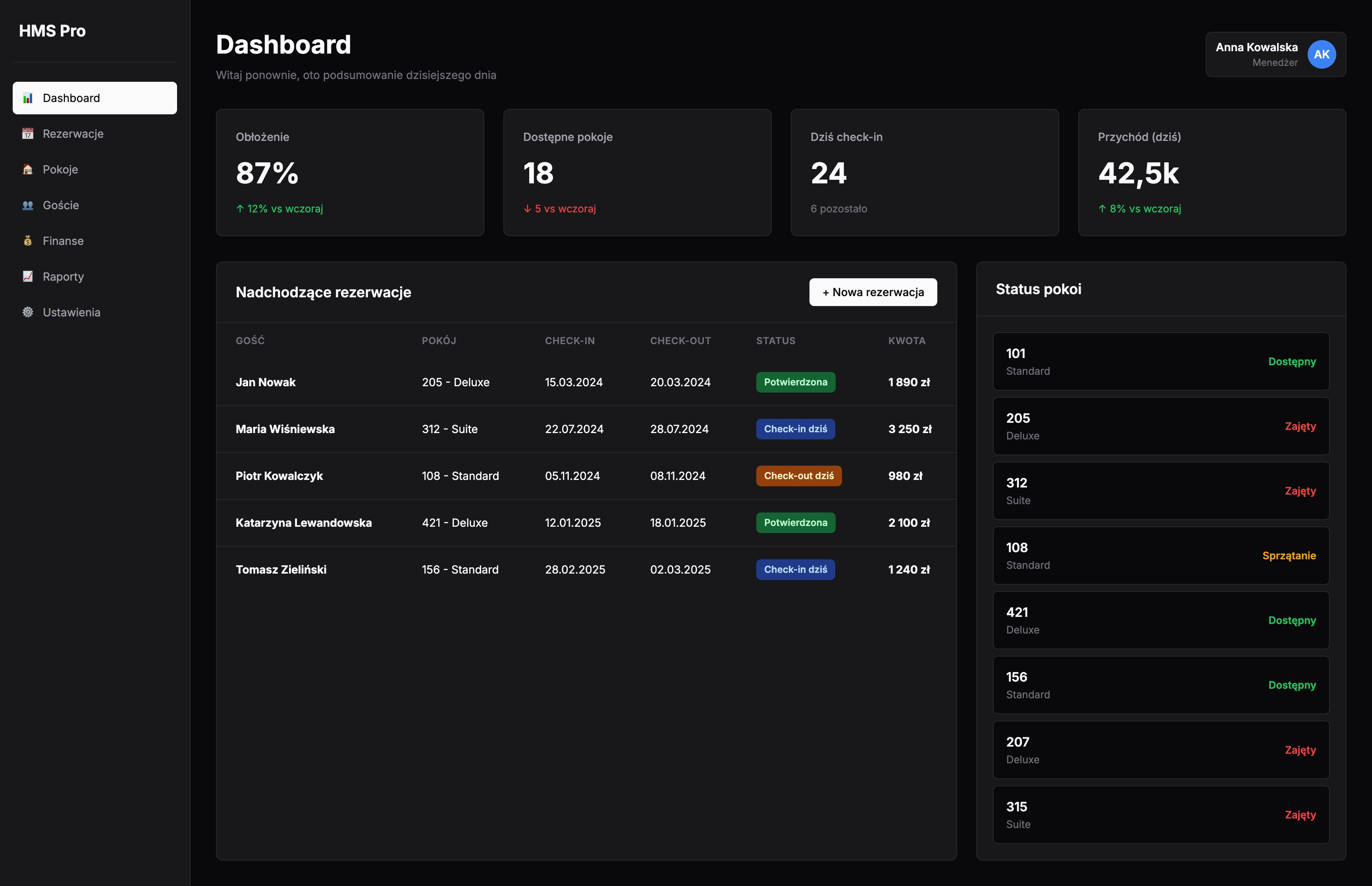Click the Rezerwacje calendar icon
The height and width of the screenshot is (886, 1372).
coord(28,134)
